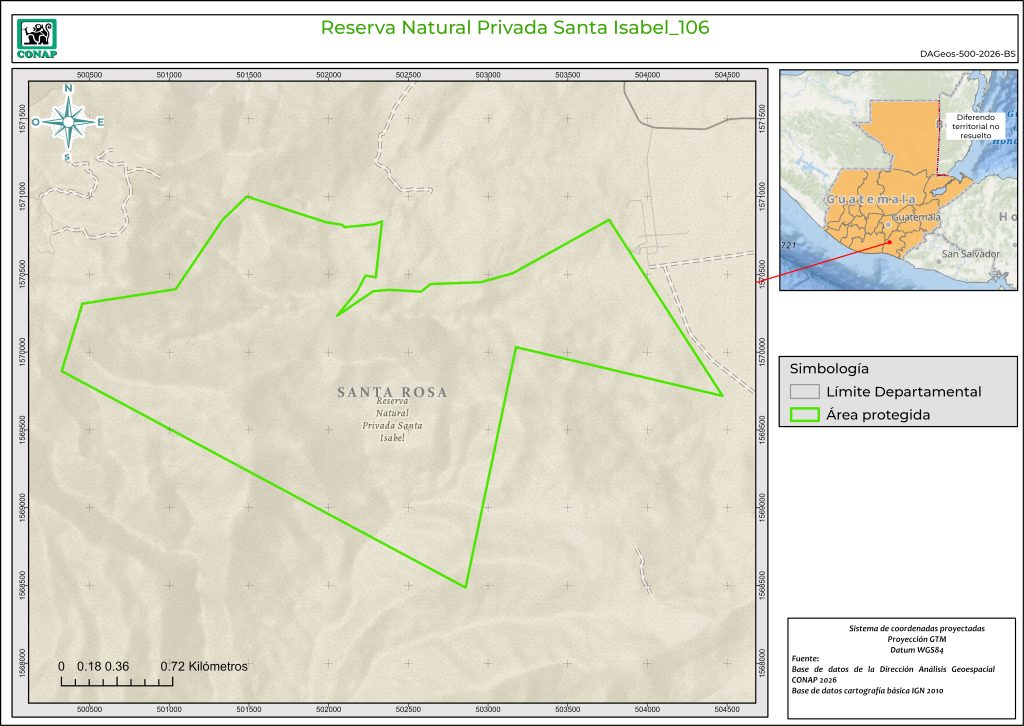Image resolution: width=1024 pixels, height=726 pixels.
Task: Click the Fuente: heading in the source box
Action: pos(805,659)
